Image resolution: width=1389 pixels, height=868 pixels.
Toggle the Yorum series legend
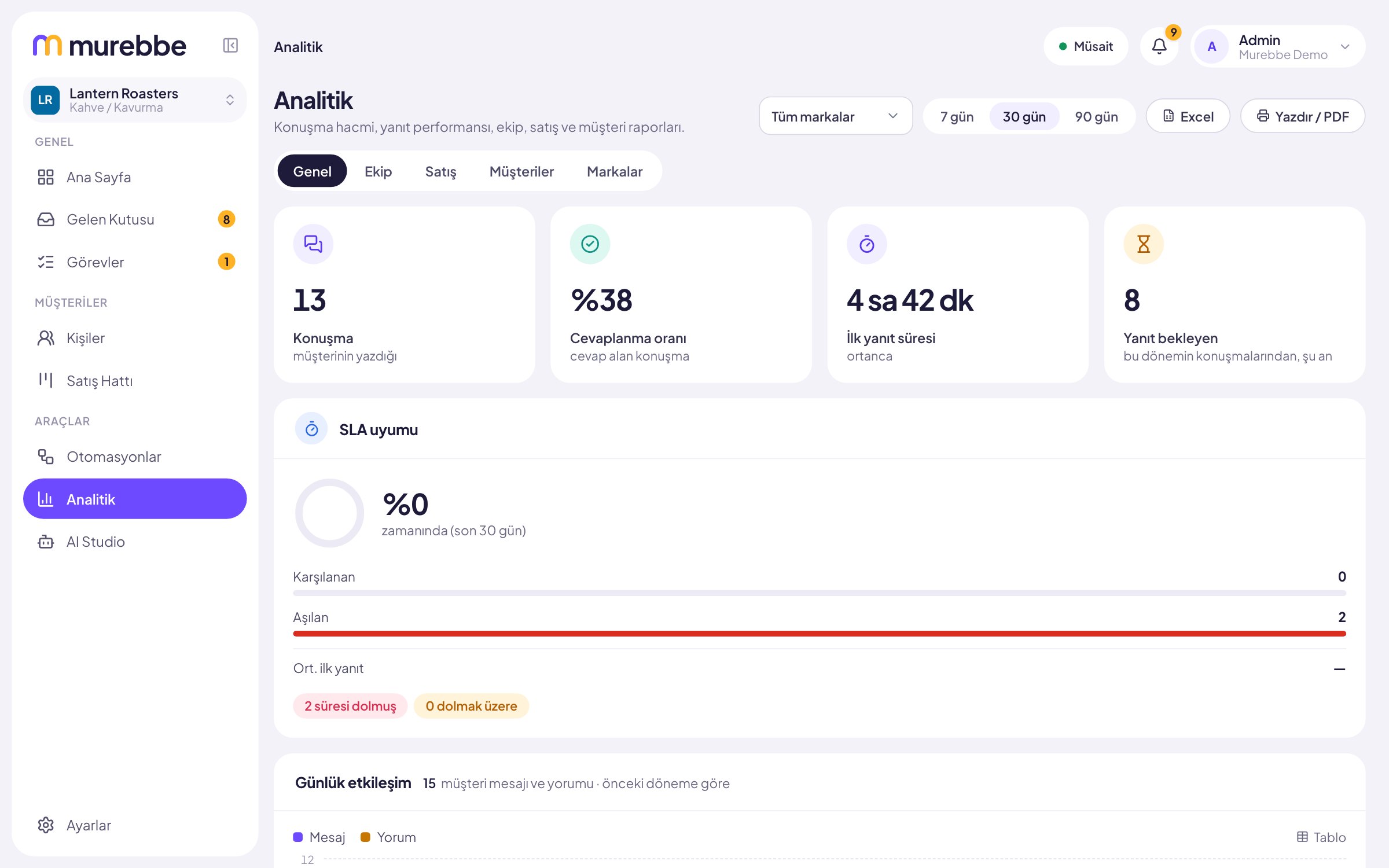click(x=388, y=837)
